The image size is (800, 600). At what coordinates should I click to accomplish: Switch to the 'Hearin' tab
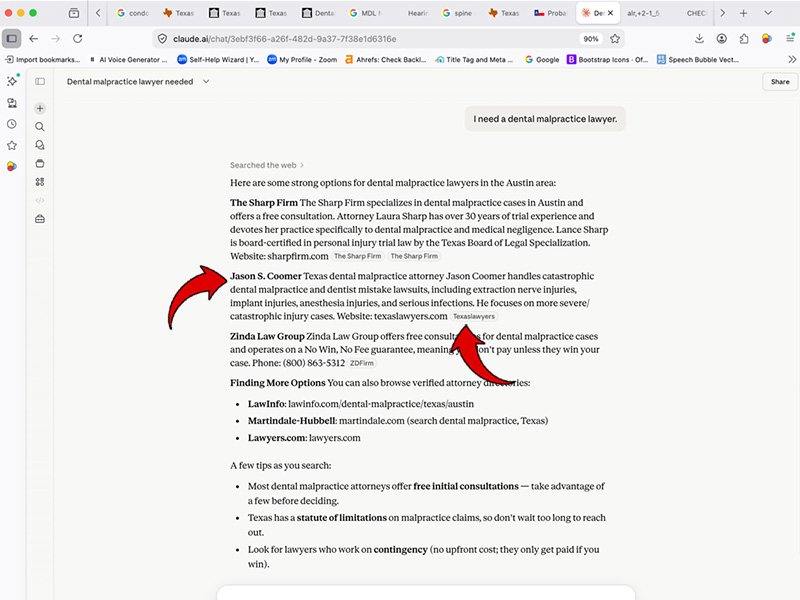pos(417,13)
